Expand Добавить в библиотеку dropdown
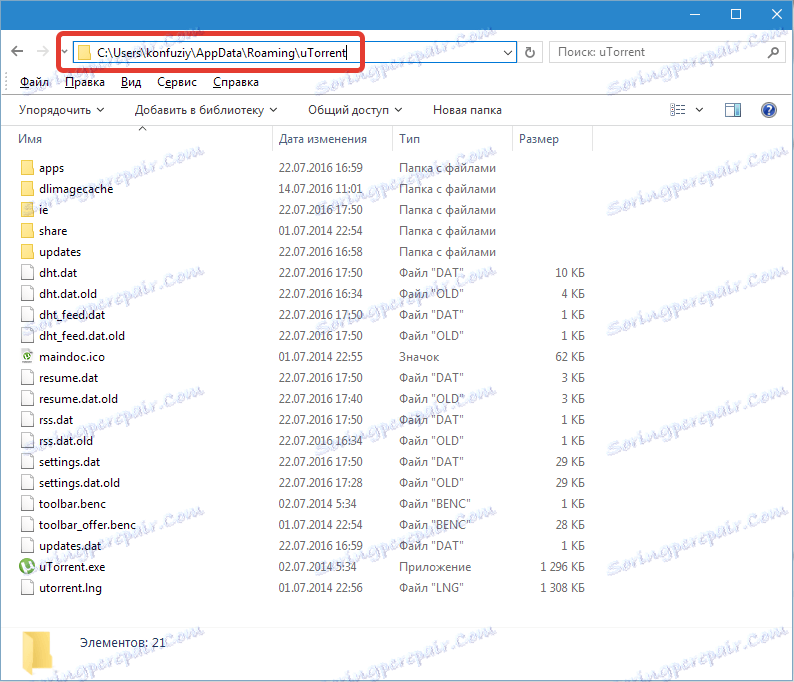This screenshot has width=794, height=682. [x=206, y=110]
